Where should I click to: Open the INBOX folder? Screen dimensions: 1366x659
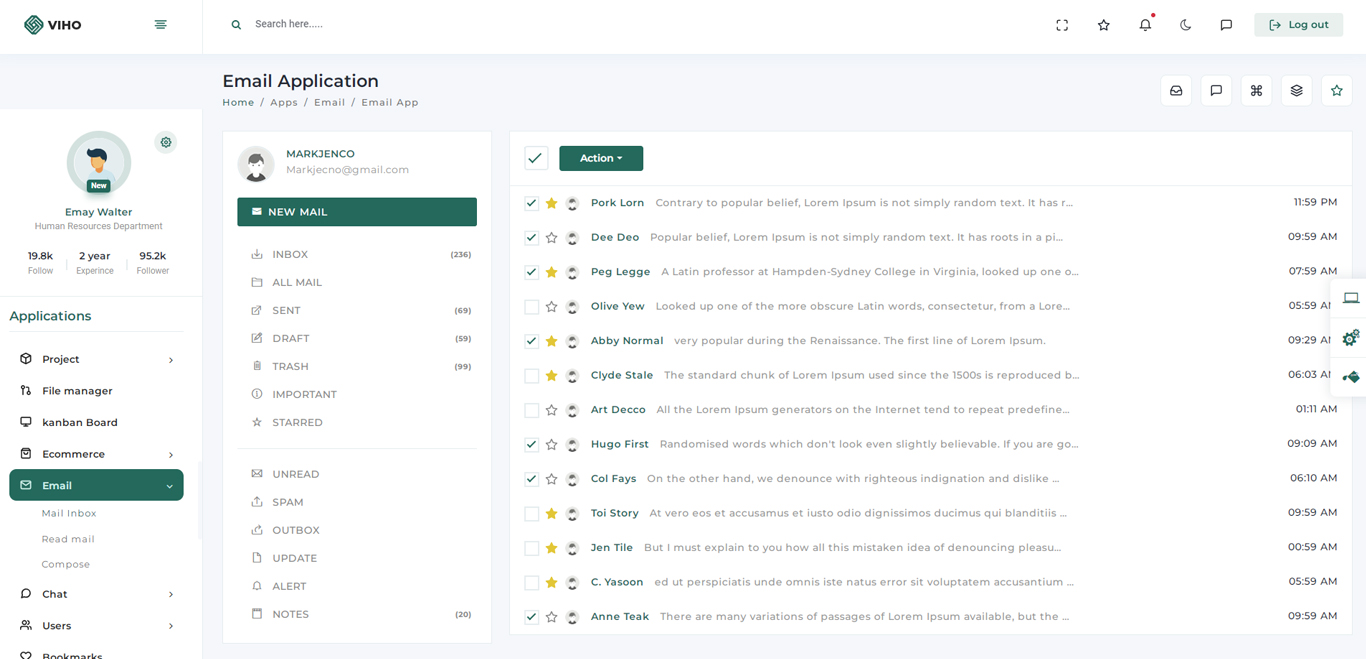click(290, 255)
